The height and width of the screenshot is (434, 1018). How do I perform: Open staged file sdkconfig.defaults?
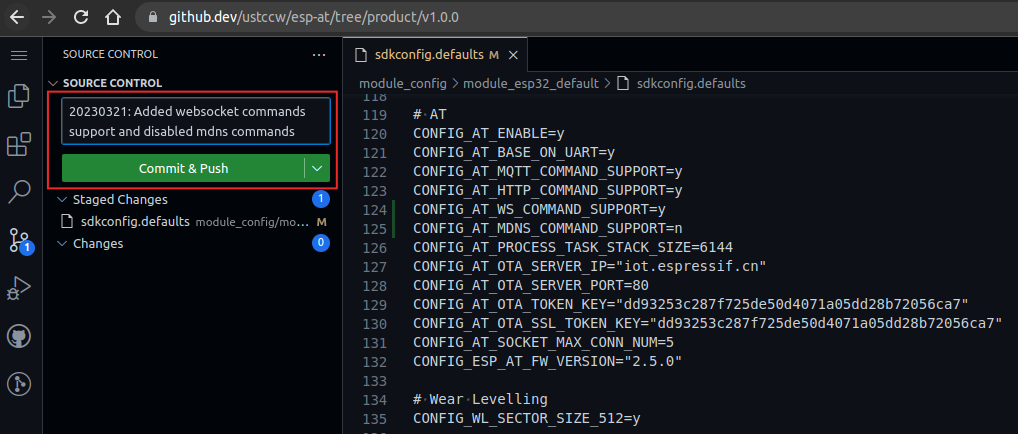135,221
